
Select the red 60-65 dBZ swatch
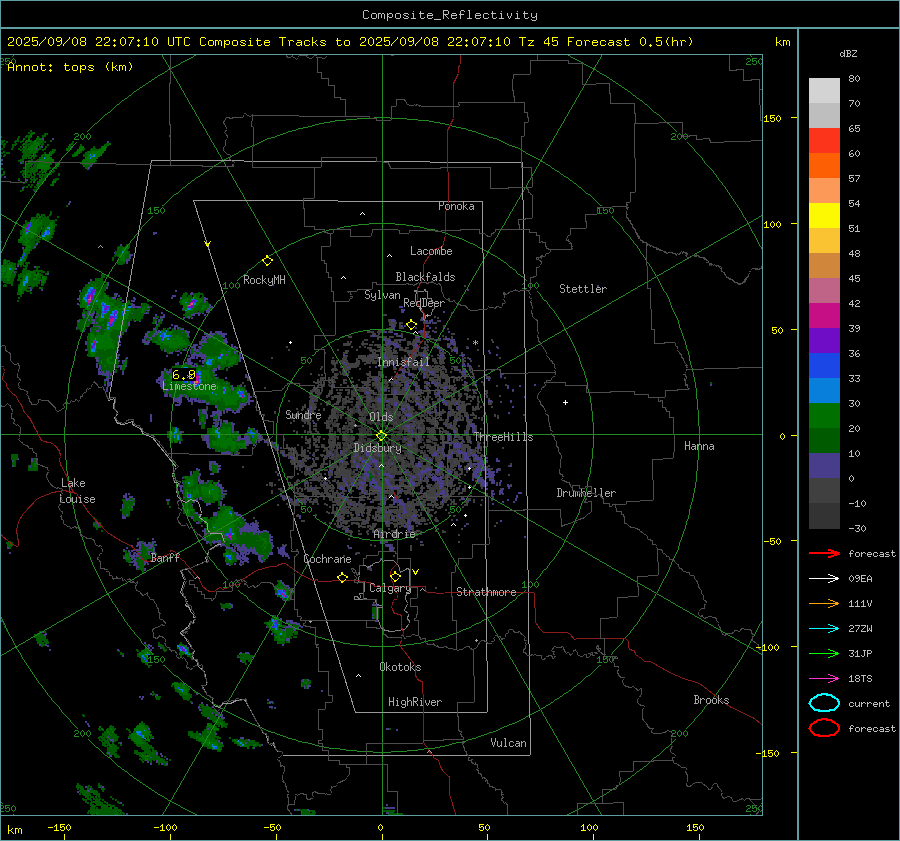click(x=824, y=141)
